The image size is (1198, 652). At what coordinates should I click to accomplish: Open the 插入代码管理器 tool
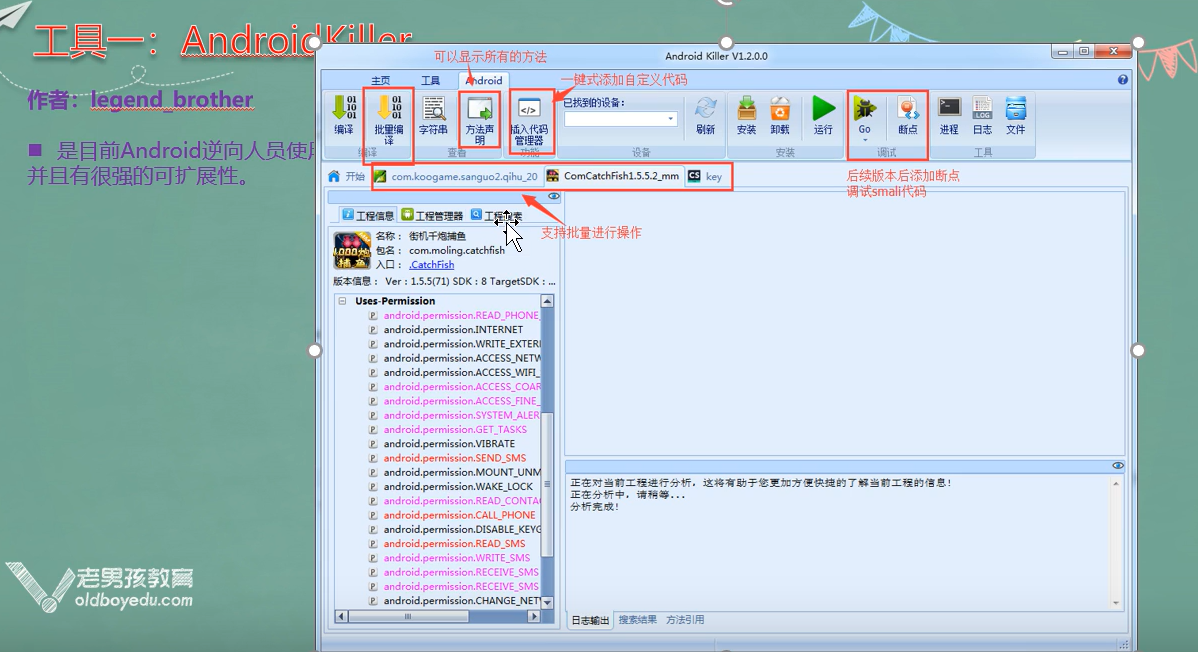coord(529,120)
